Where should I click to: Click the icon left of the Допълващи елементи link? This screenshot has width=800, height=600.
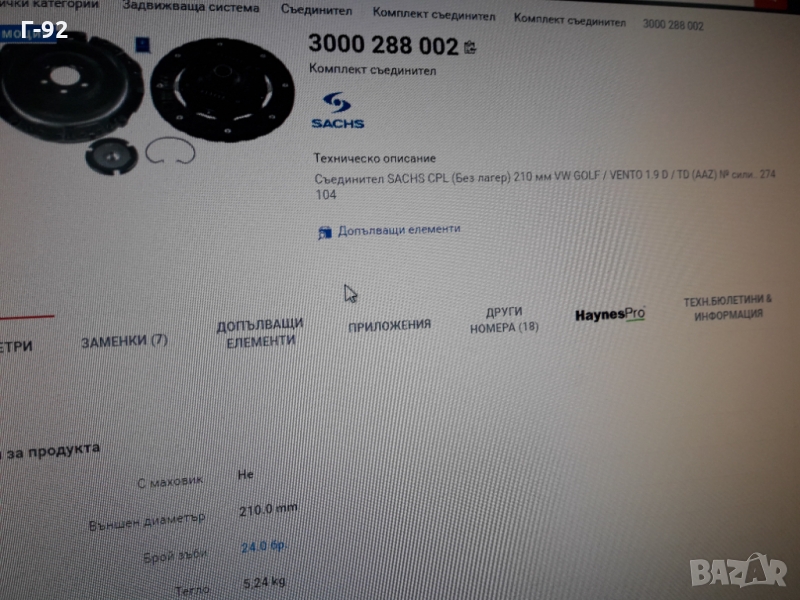324,232
